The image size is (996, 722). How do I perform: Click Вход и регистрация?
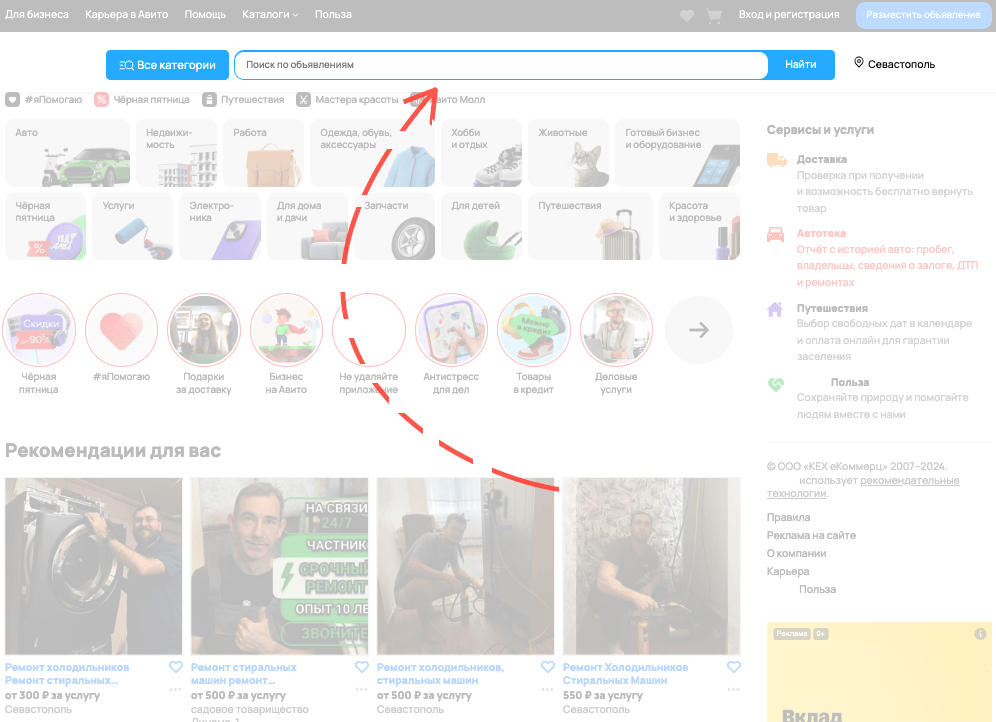click(x=789, y=14)
